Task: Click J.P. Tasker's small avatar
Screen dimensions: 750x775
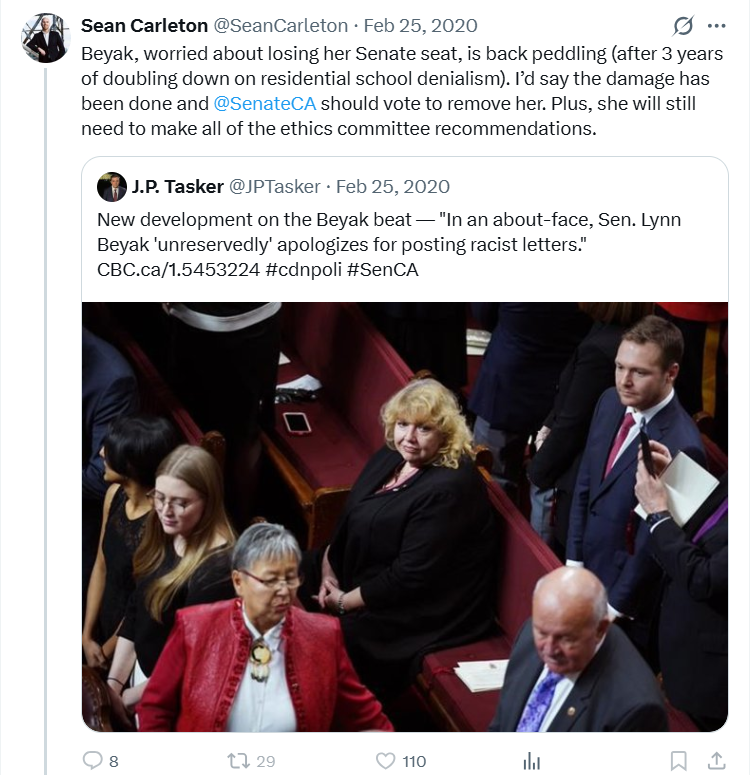Action: pos(111,187)
